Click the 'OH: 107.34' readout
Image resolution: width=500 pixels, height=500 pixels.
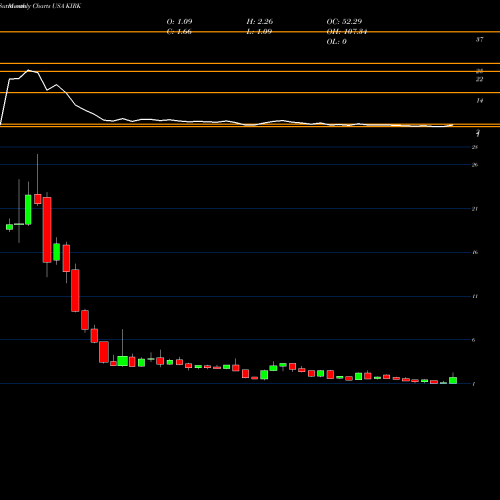[x=347, y=32]
